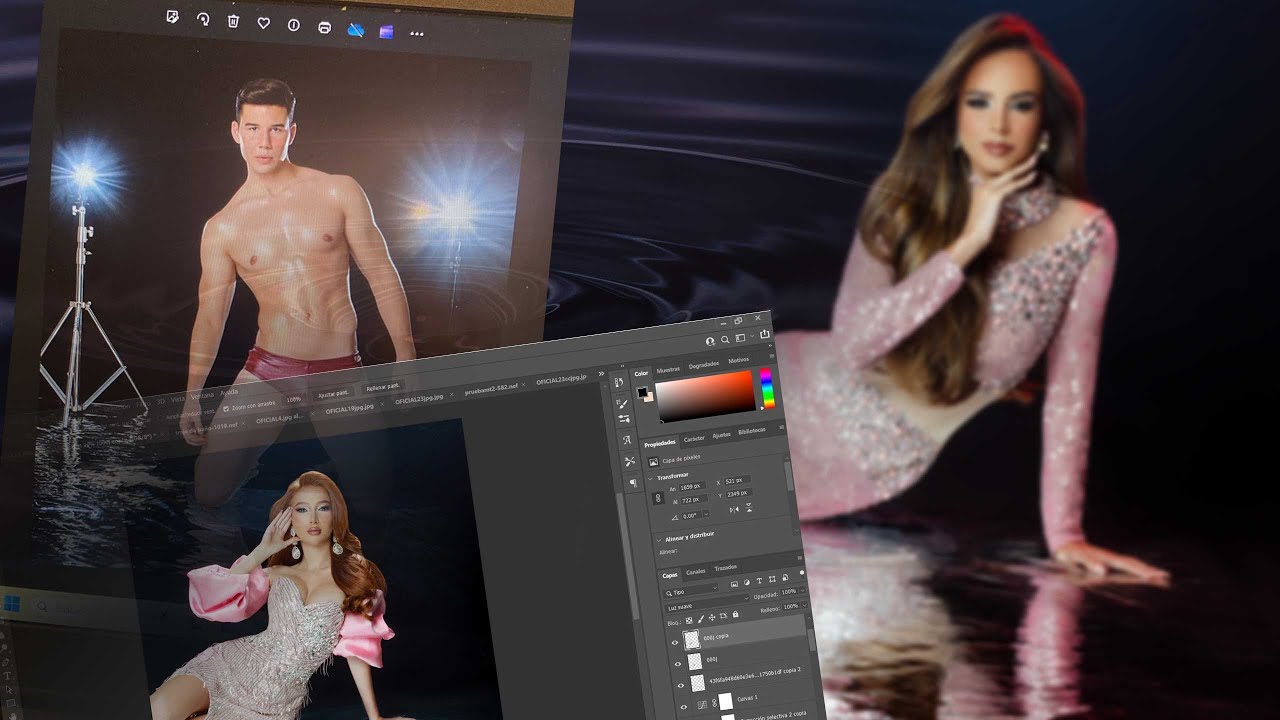The image size is (1280, 720).
Task: Switch to the Muestras tab
Action: click(668, 370)
